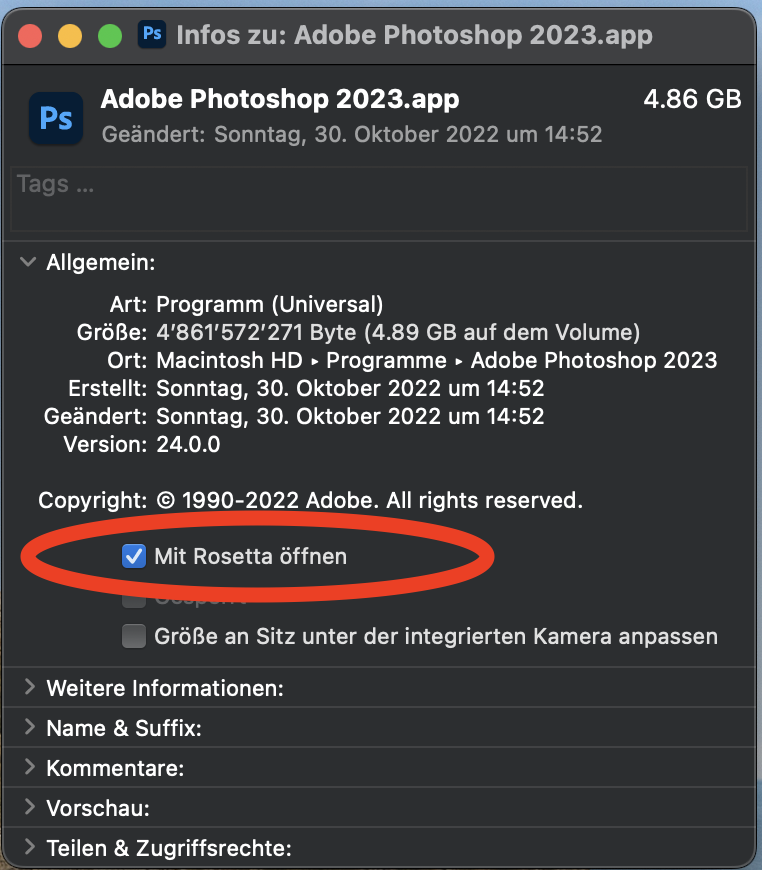Click the 4.86 GB size label
Viewport: 762px width, 870px height.
click(692, 100)
